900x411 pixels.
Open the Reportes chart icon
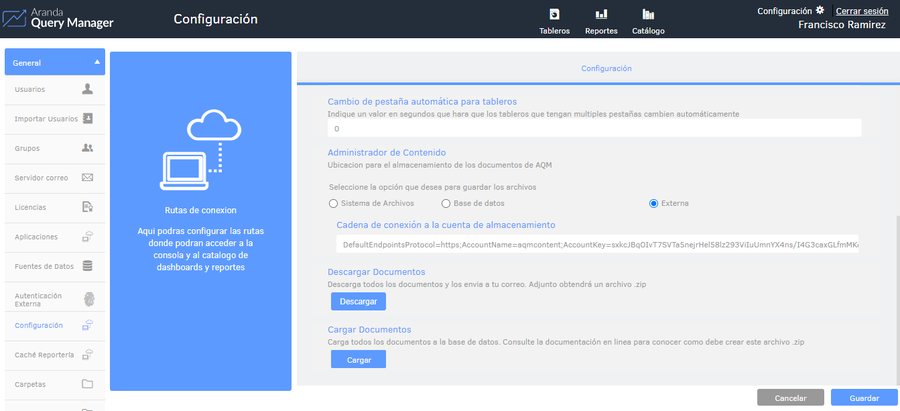pos(601,14)
